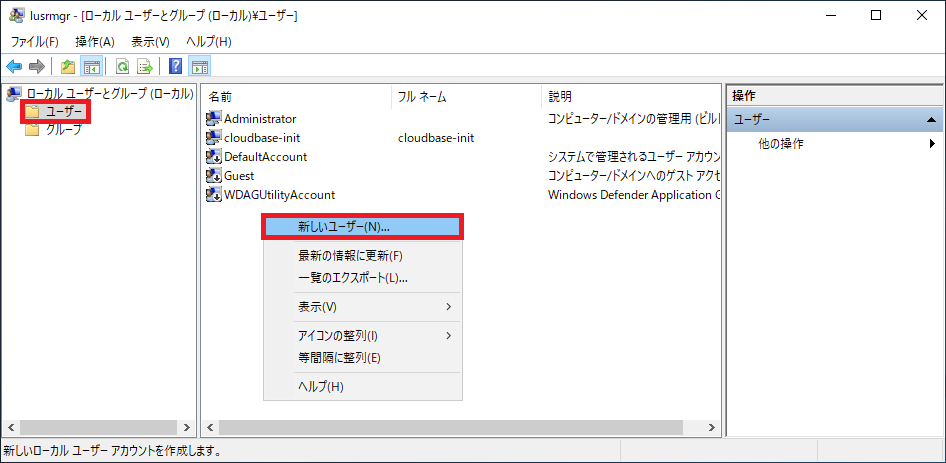Image resolution: width=946 pixels, height=463 pixels.
Task: Select the Guest user icon
Action: coord(214,176)
